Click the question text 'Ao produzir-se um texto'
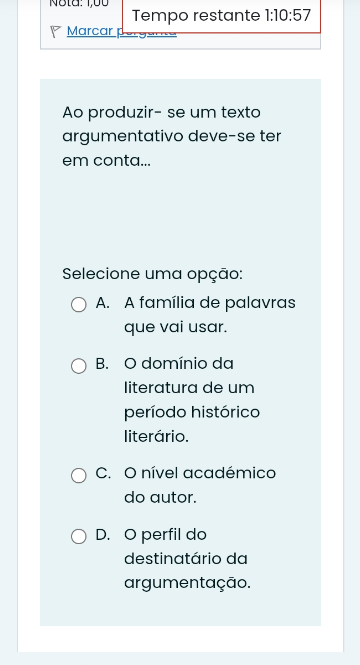 (x=162, y=113)
